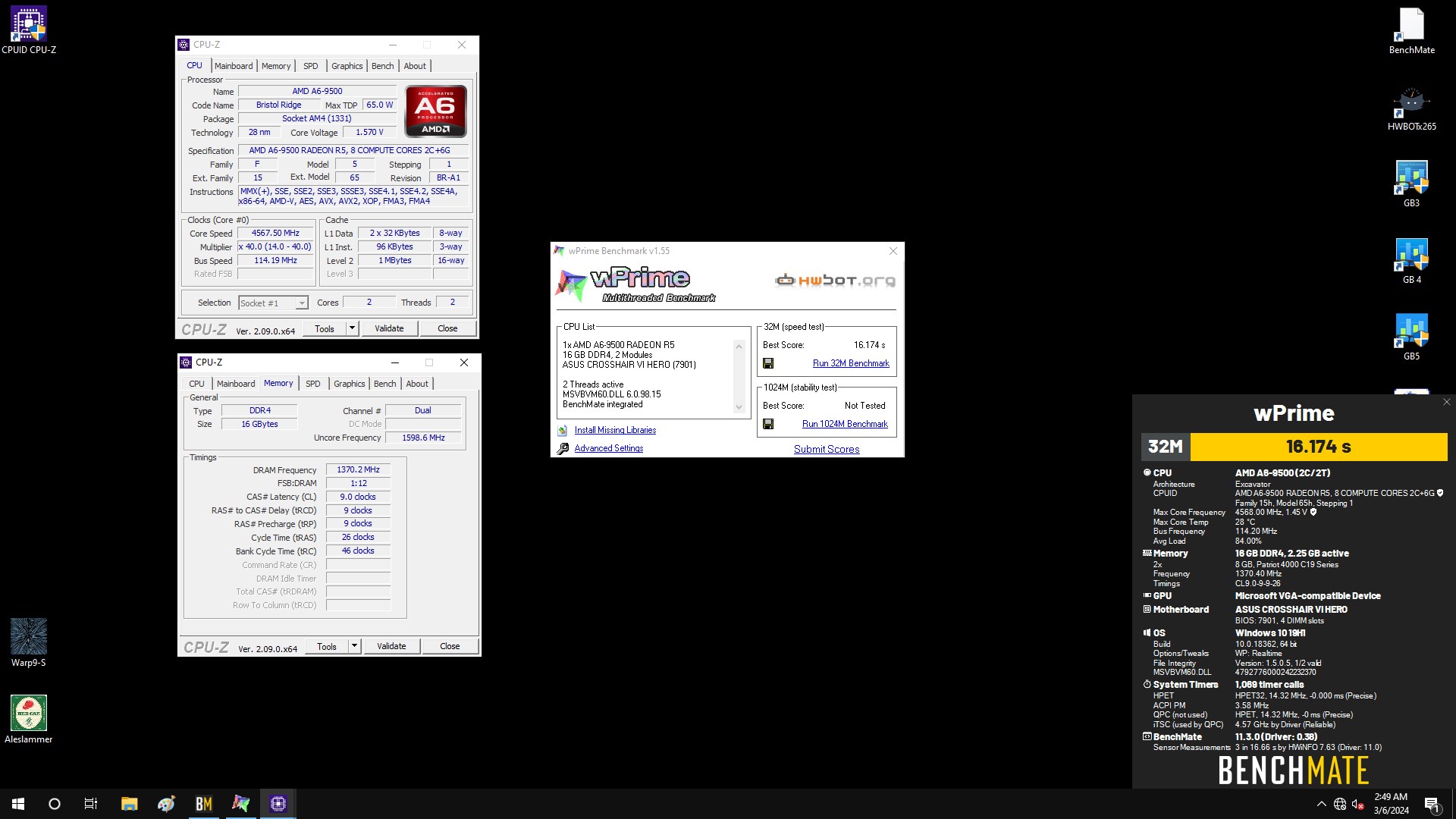Image resolution: width=1456 pixels, height=819 pixels.
Task: Open Bench tab in top CPU-Z window
Action: pyautogui.click(x=383, y=66)
